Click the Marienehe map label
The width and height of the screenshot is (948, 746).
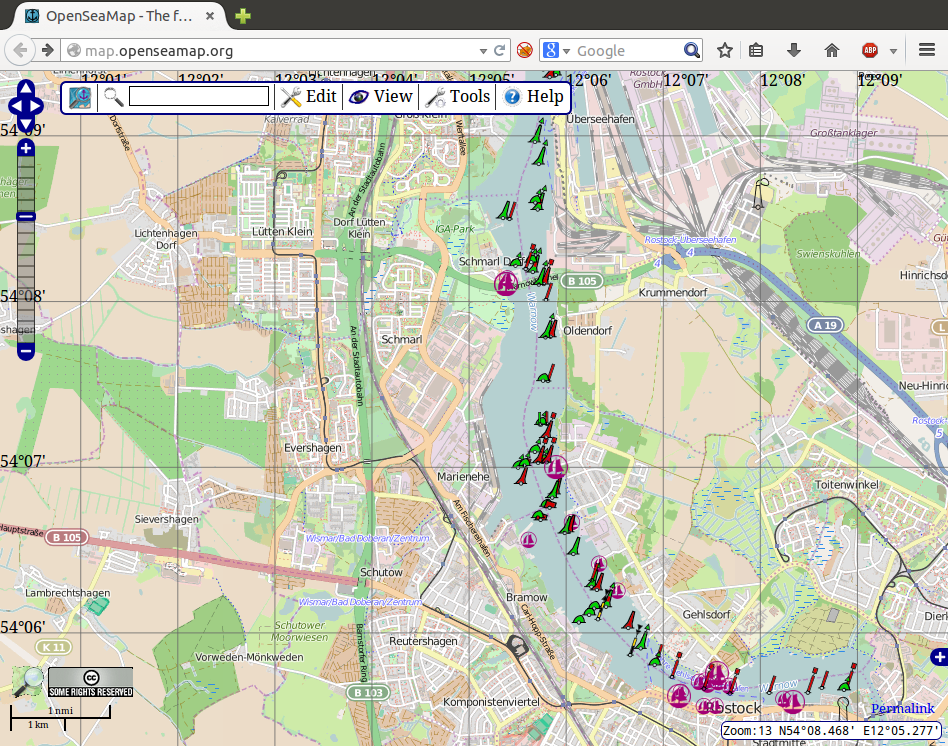coord(463,476)
